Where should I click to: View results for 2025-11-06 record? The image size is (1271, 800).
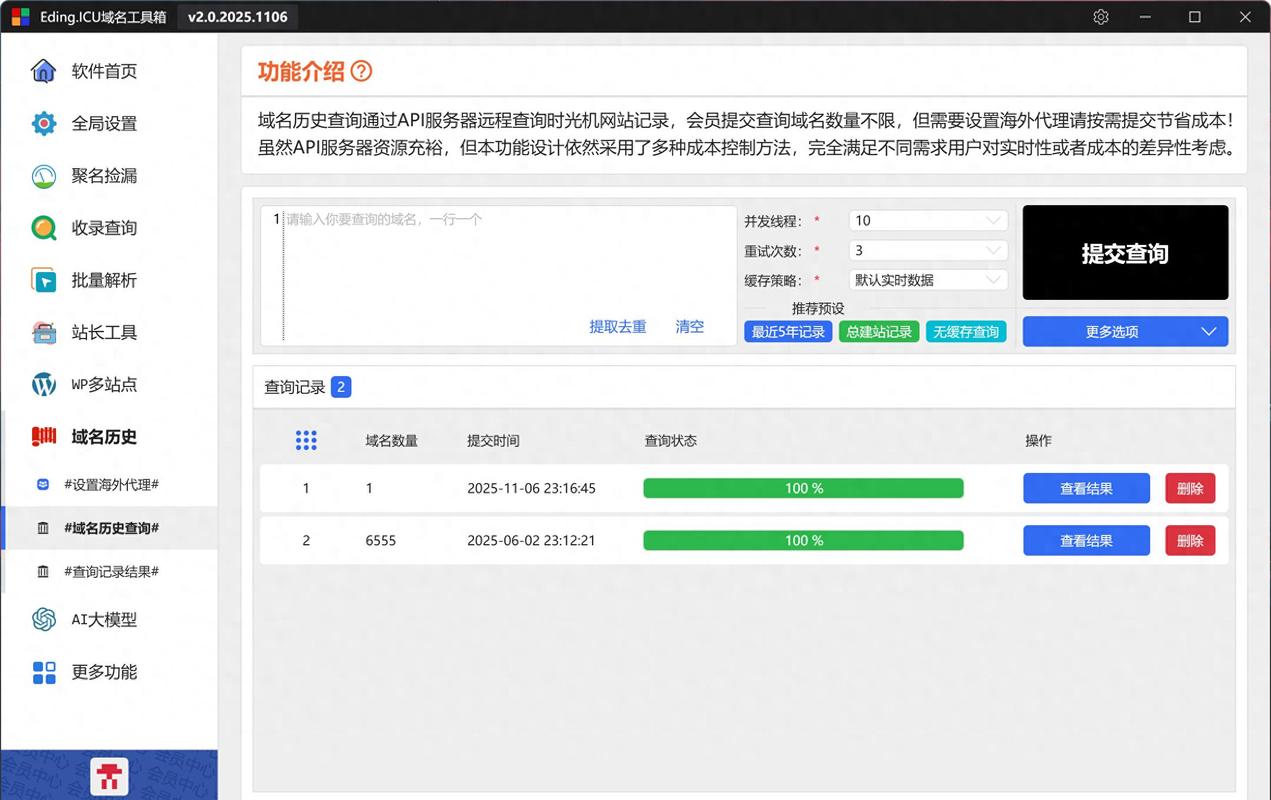[1086, 488]
